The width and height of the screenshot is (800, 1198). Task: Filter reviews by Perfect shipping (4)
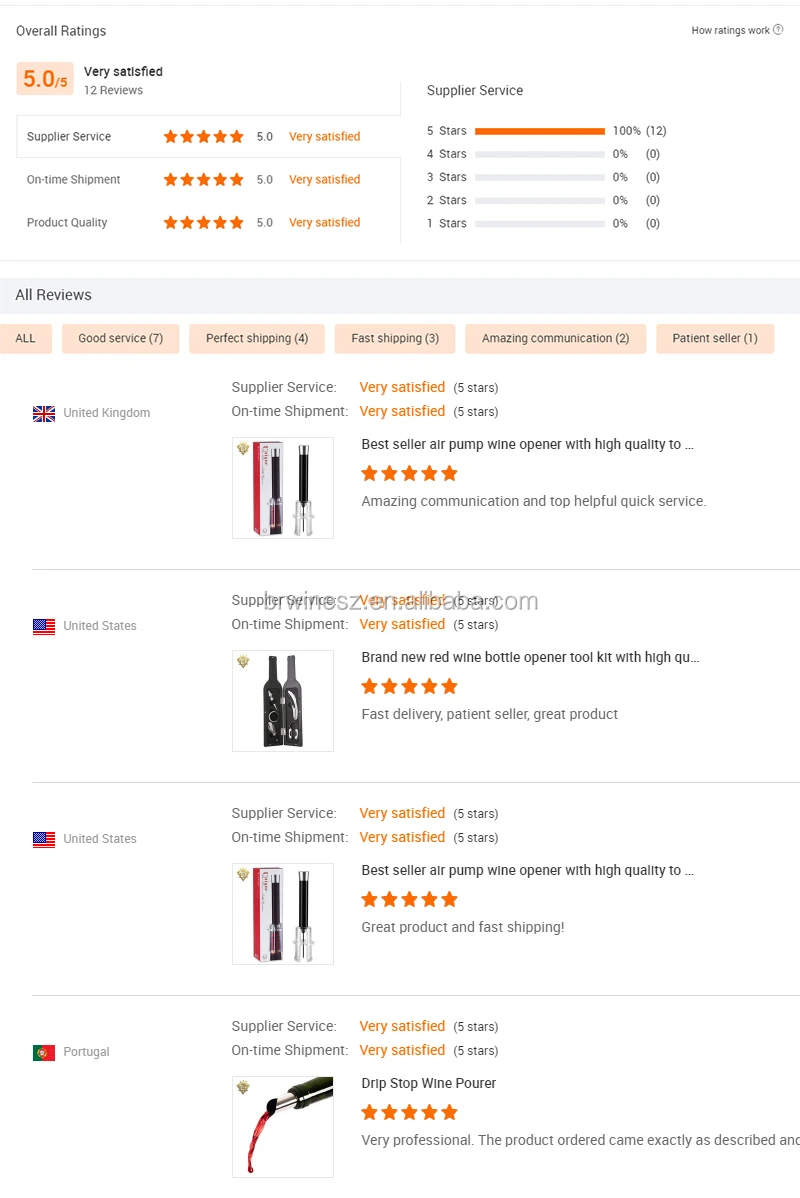257,338
